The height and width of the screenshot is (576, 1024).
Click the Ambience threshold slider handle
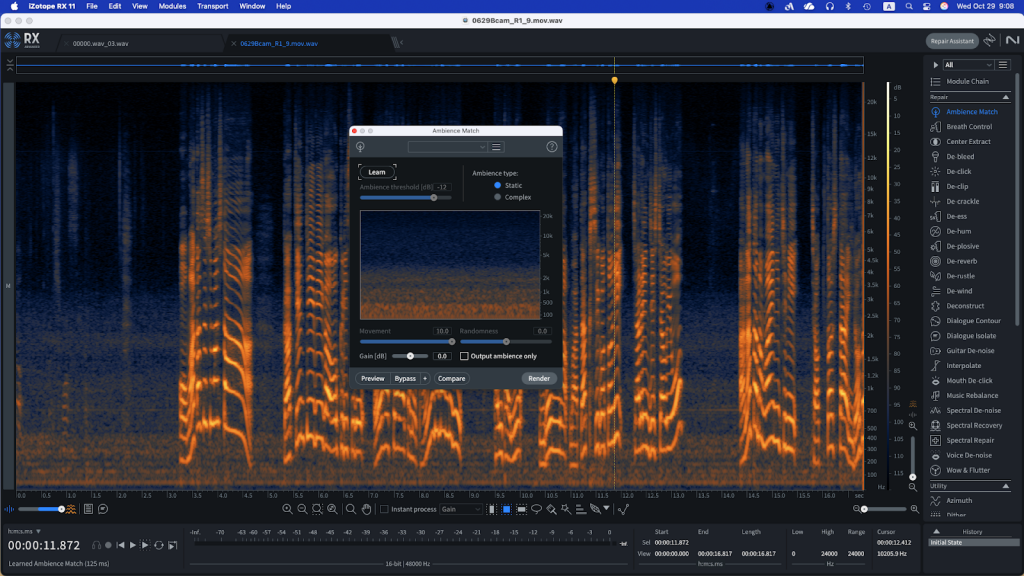433,197
